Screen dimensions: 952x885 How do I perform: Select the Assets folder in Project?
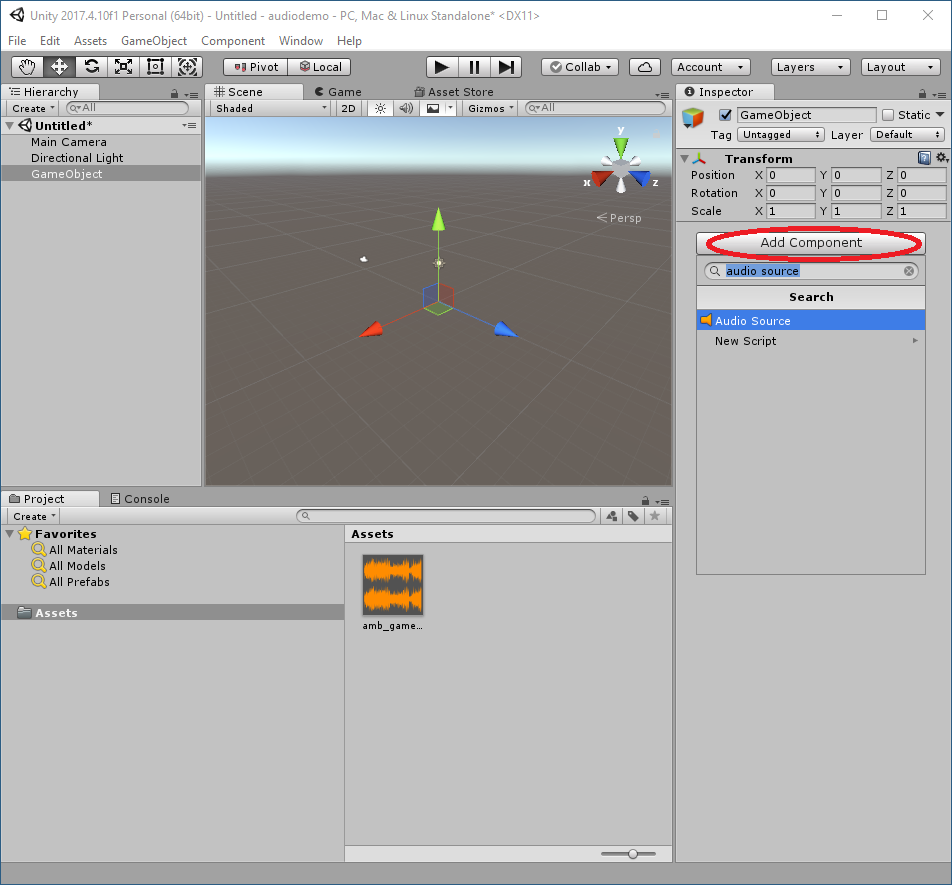pyautogui.click(x=173, y=612)
